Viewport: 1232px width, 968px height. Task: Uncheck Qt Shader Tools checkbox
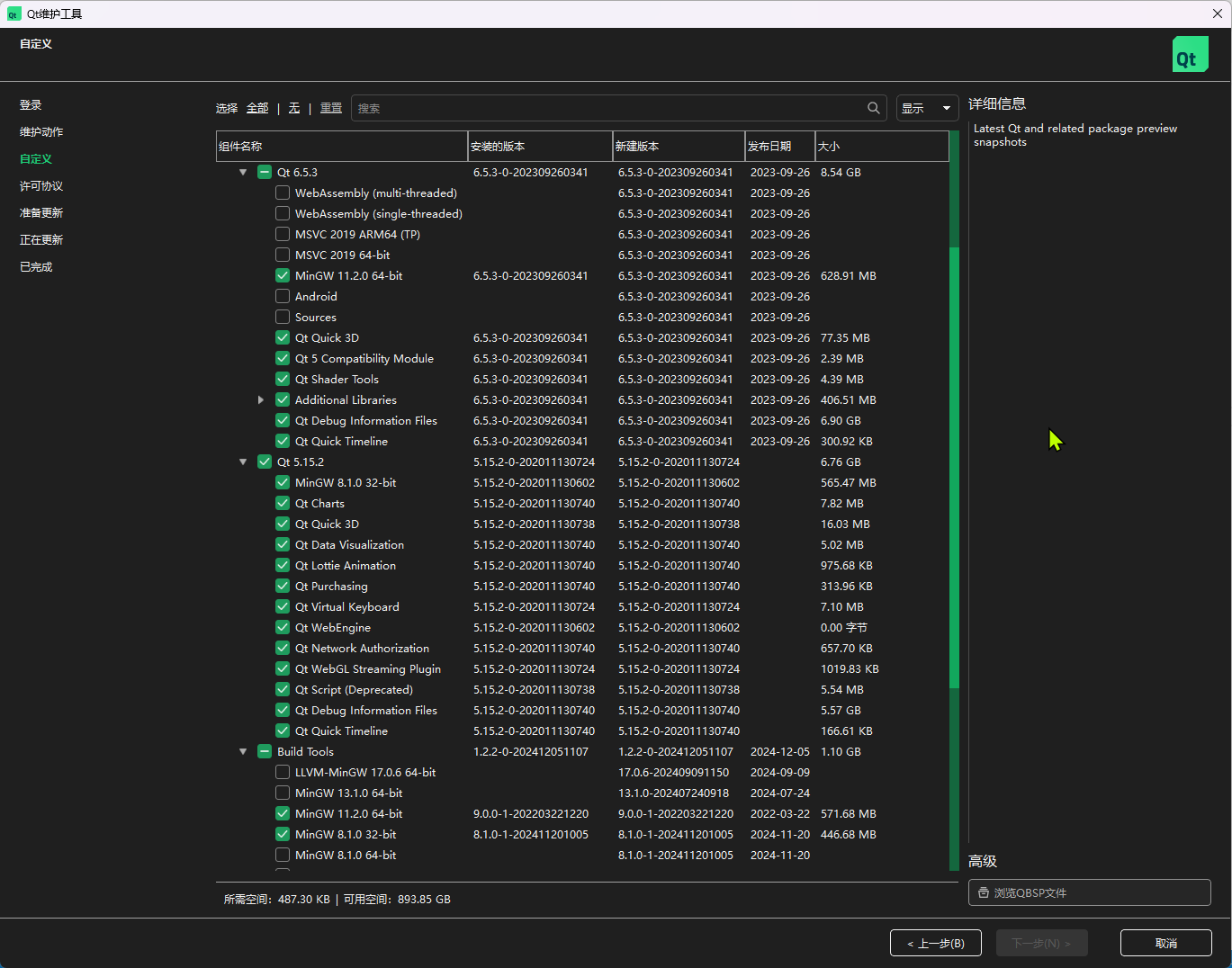(x=283, y=379)
